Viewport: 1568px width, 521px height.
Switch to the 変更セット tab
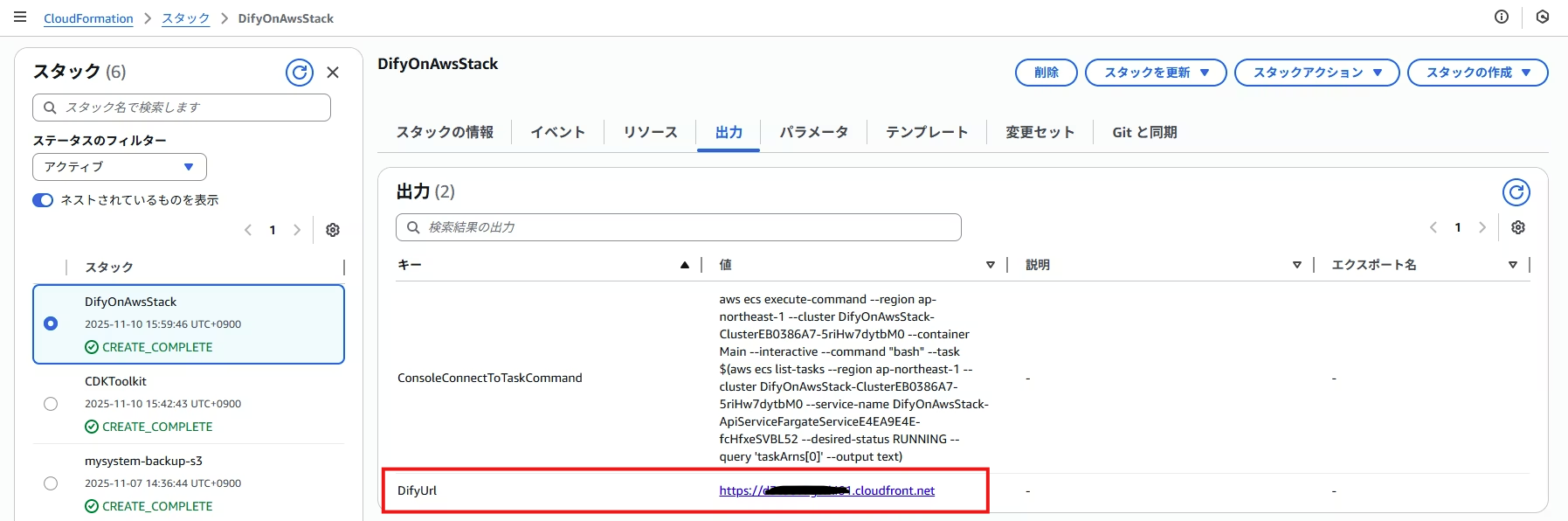(1040, 132)
